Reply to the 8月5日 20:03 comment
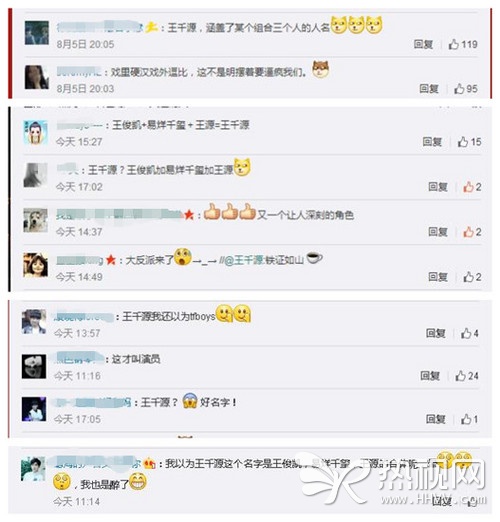 (429, 89)
